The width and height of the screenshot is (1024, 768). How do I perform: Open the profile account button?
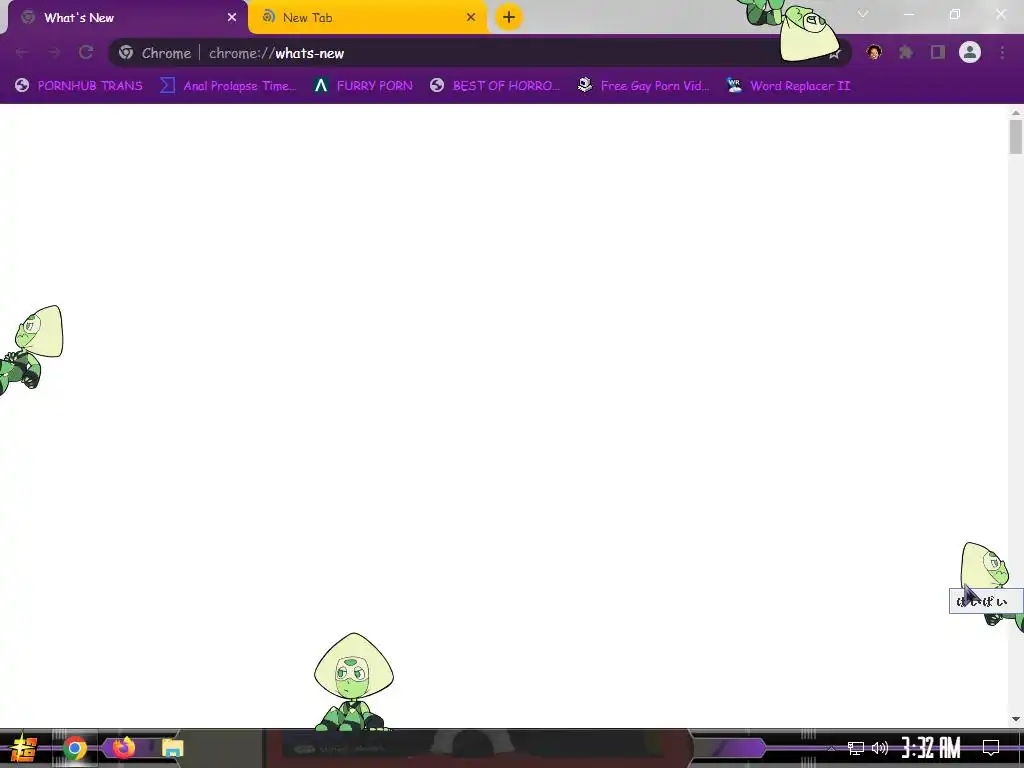pyautogui.click(x=970, y=52)
